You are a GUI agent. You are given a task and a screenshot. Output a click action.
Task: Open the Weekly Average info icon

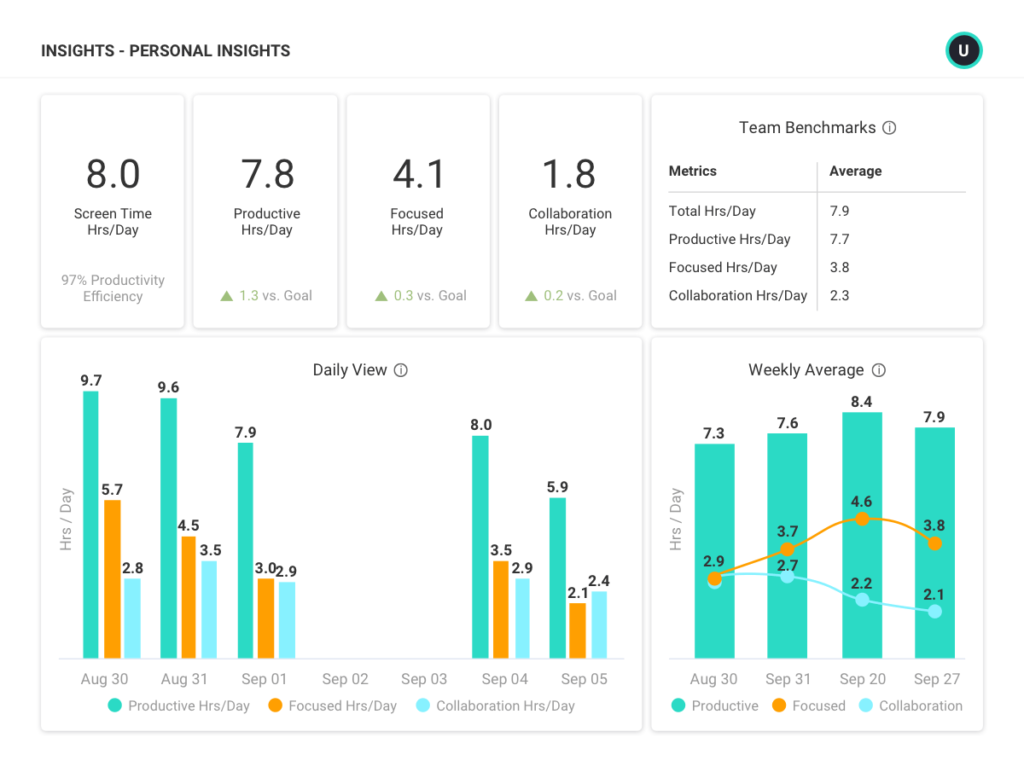pos(879,369)
